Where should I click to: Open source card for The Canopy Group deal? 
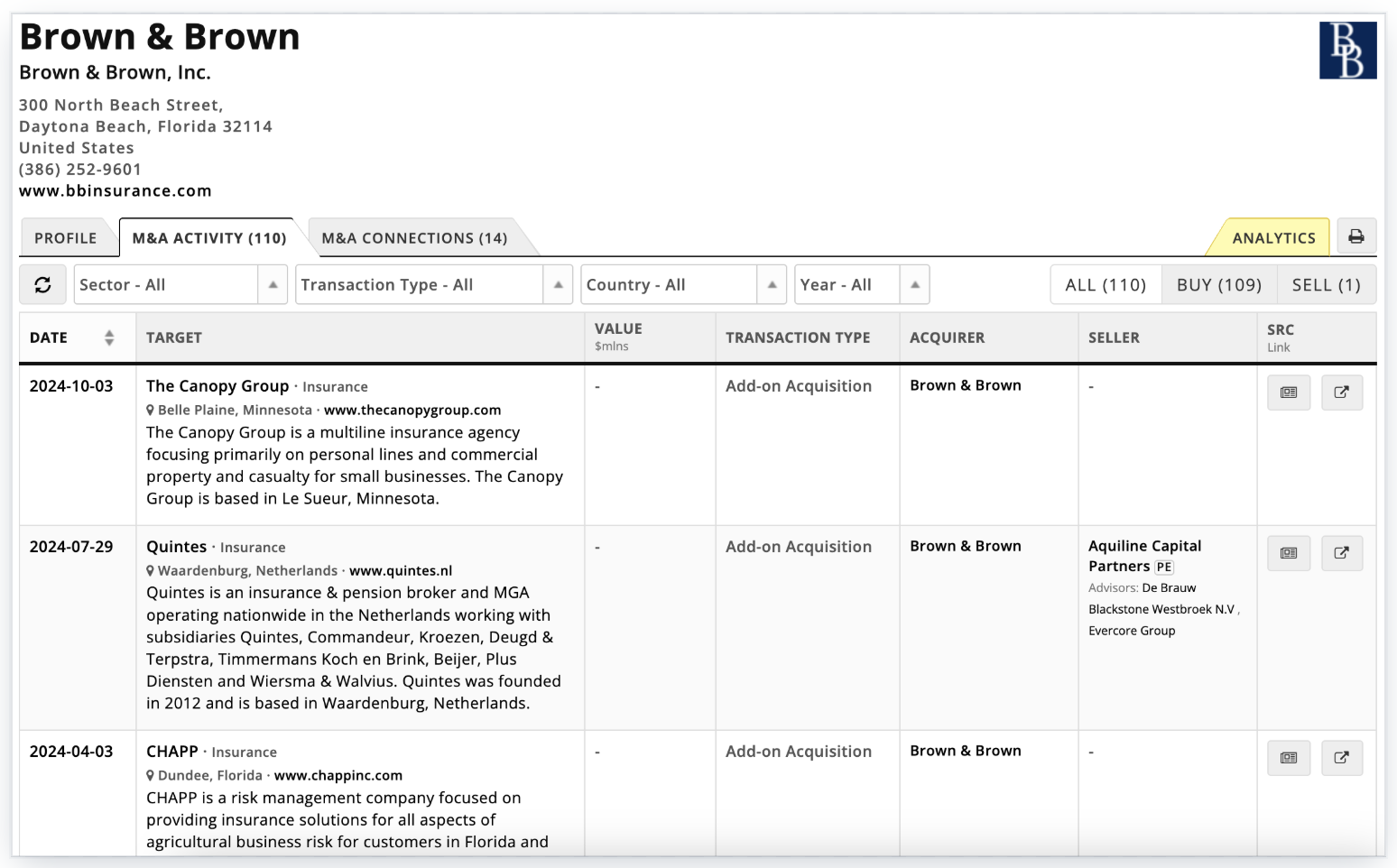pos(1289,392)
